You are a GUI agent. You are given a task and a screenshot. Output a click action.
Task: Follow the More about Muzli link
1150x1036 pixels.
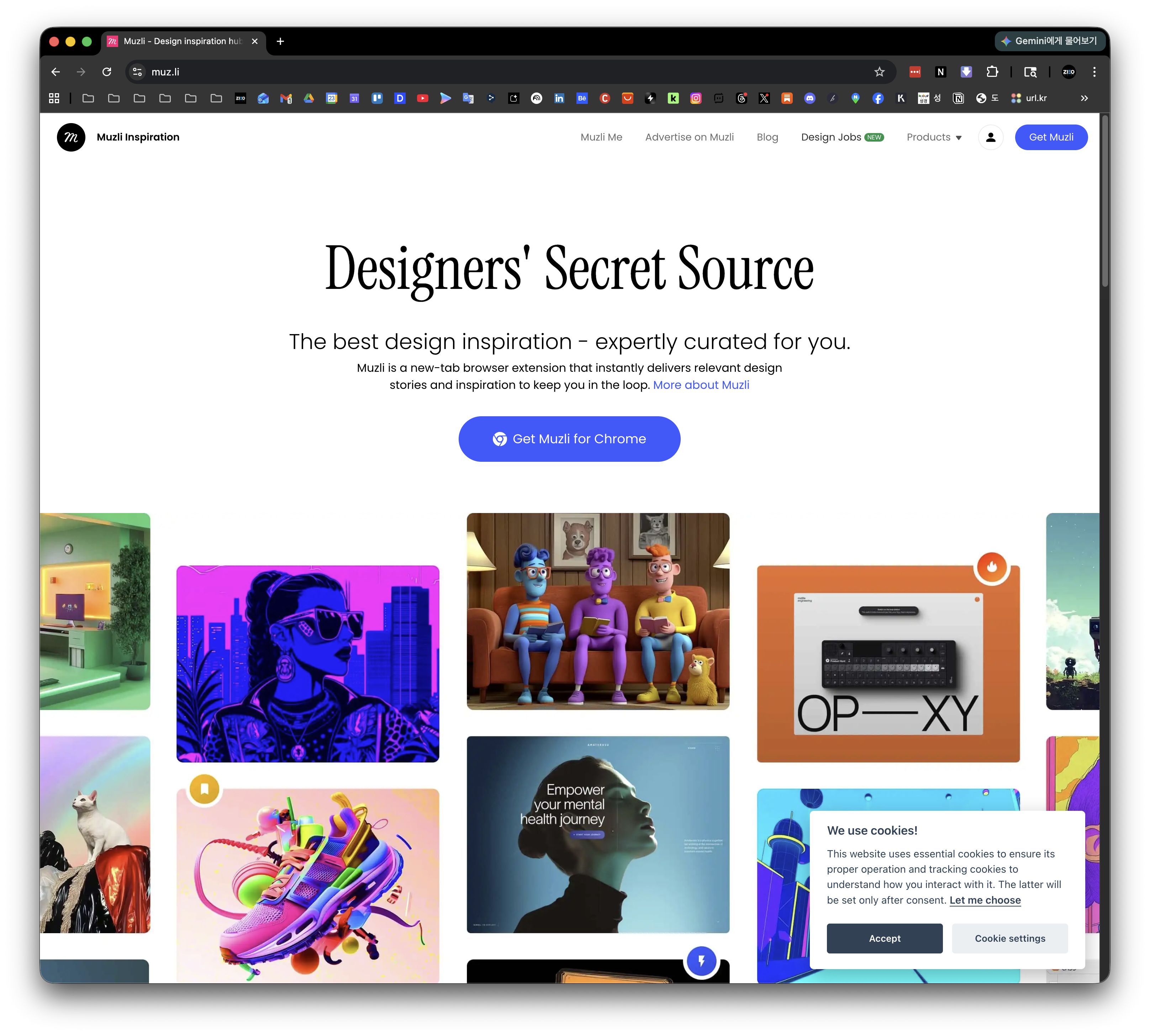pos(701,385)
